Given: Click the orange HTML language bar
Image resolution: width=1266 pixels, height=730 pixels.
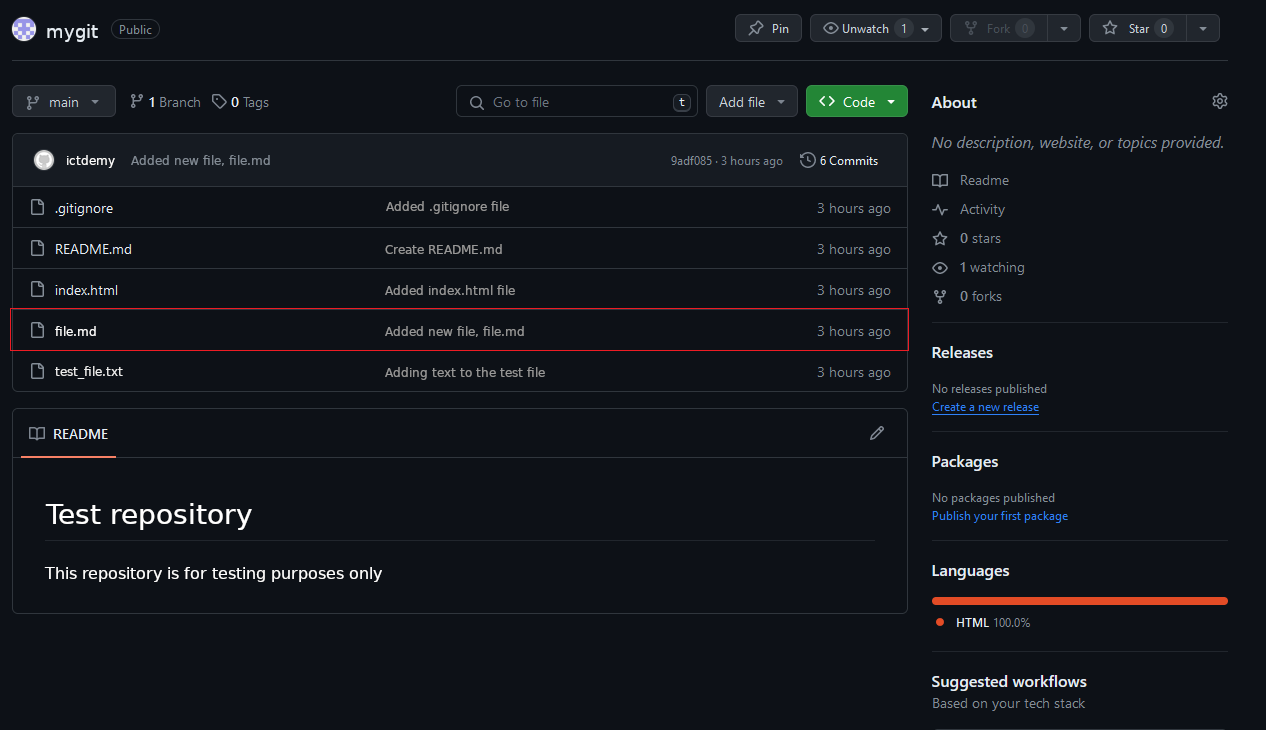Looking at the screenshot, I should point(1079,601).
